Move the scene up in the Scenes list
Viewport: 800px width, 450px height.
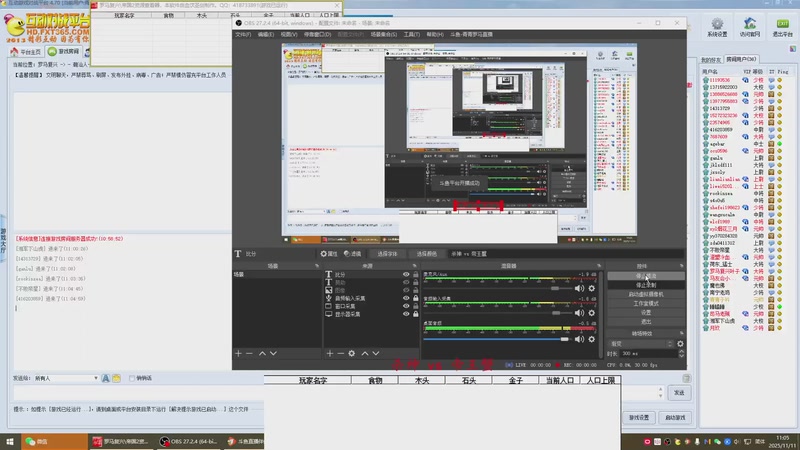262,353
